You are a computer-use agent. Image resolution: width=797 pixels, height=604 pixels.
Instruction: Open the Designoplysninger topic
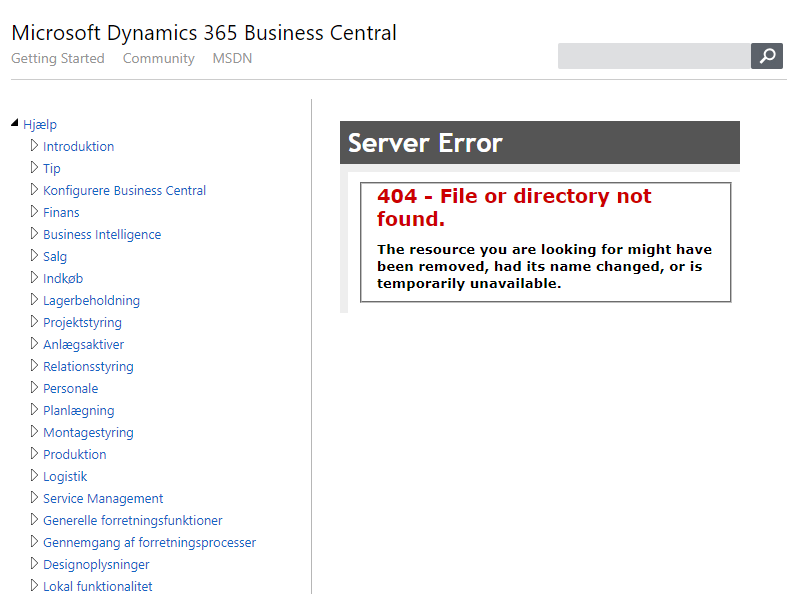pyautogui.click(x=96, y=565)
